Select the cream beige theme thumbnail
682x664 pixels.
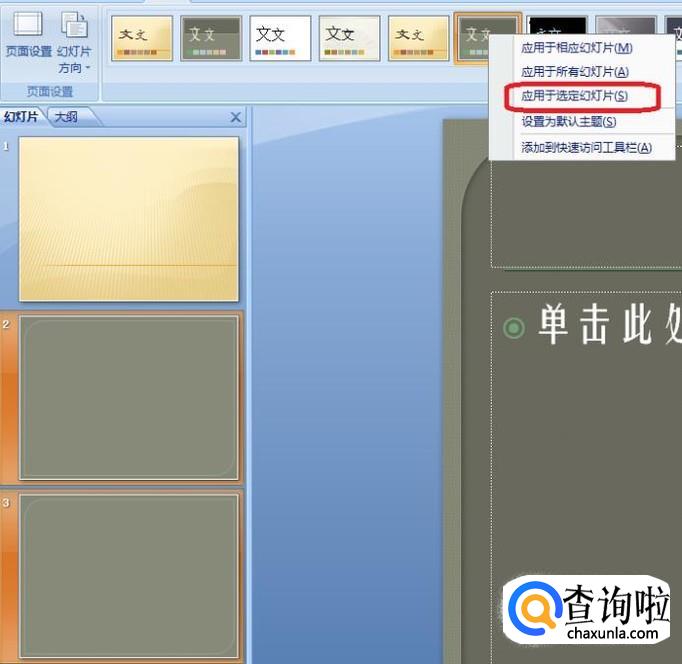349,38
